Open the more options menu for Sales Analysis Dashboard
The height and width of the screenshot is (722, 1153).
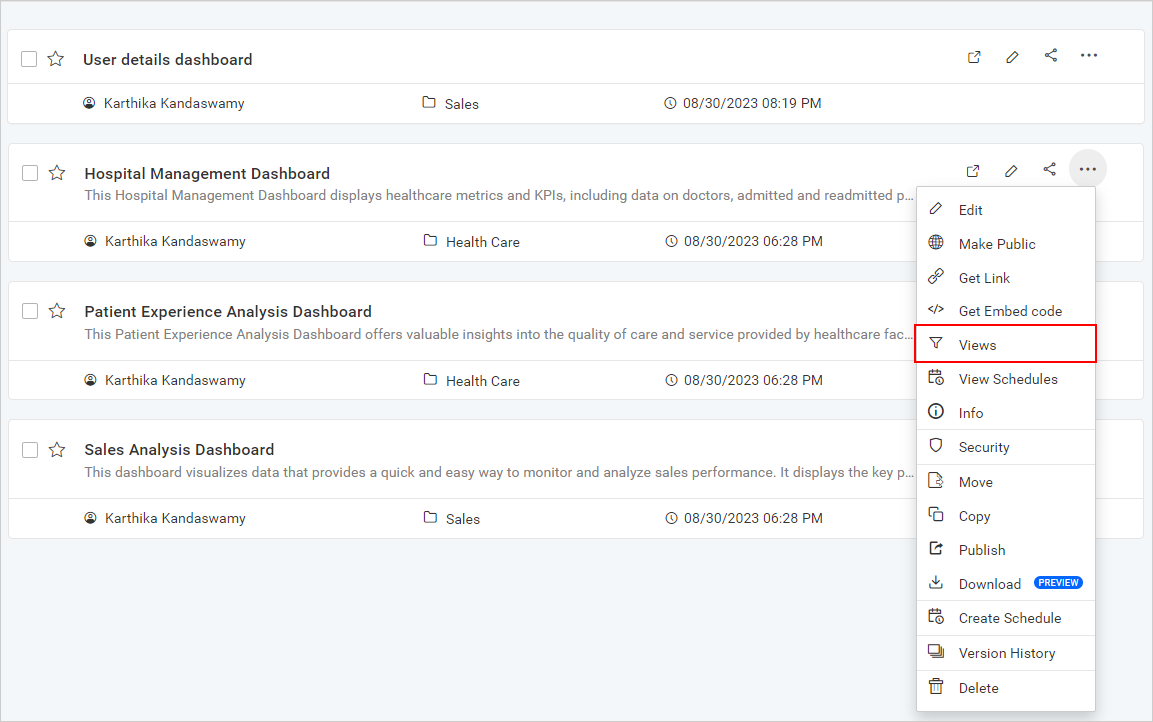(1087, 449)
